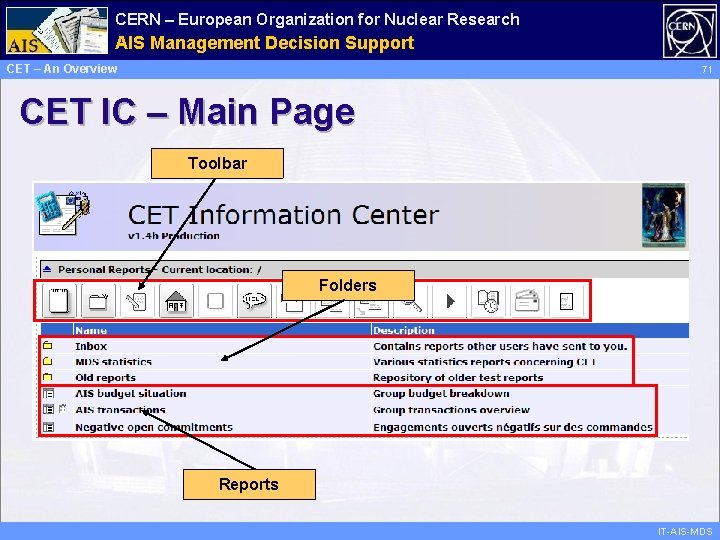Click the blank page new report icon
The width and height of the screenshot is (720, 540).
point(59,301)
